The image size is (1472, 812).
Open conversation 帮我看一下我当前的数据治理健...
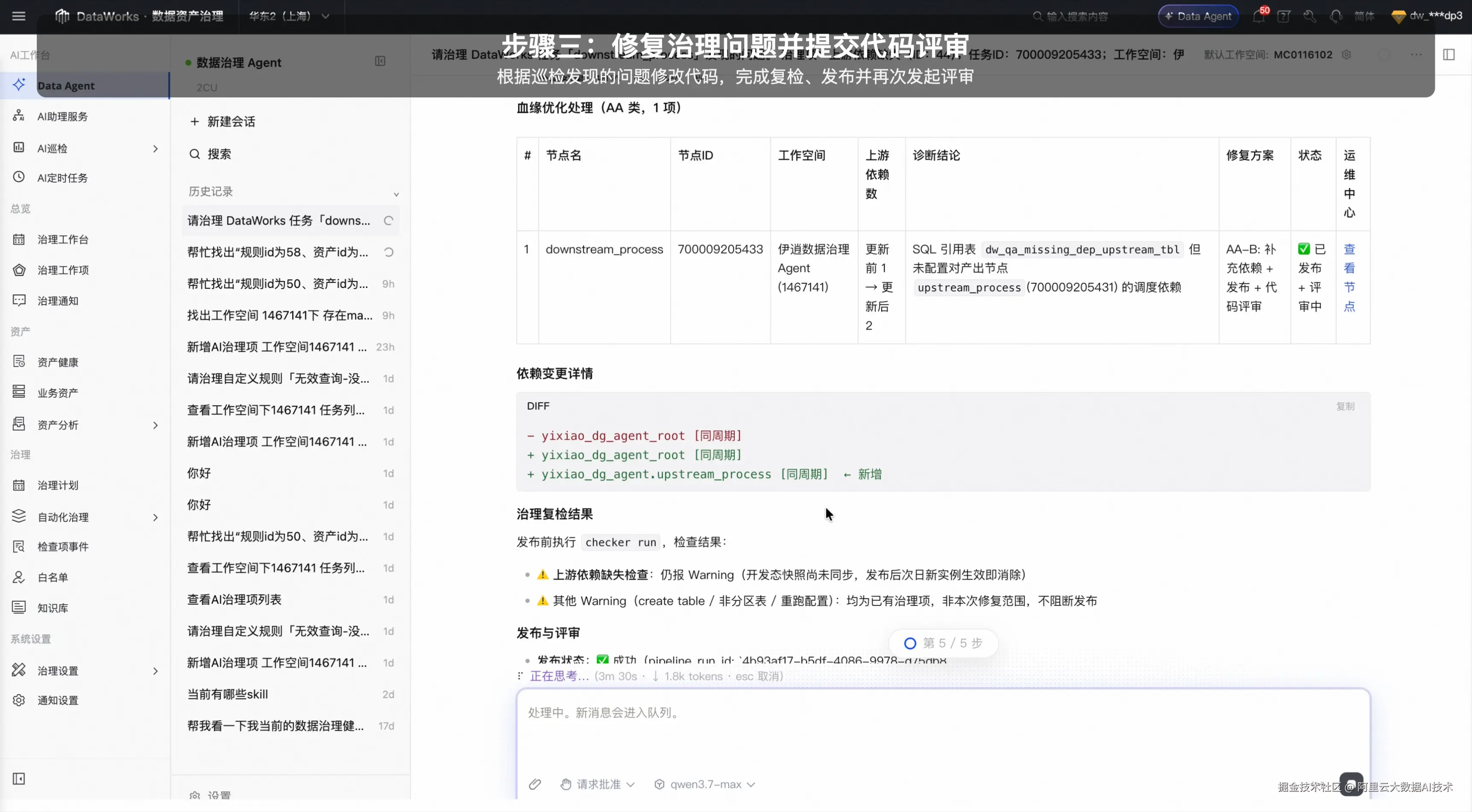pyautogui.click(x=290, y=726)
